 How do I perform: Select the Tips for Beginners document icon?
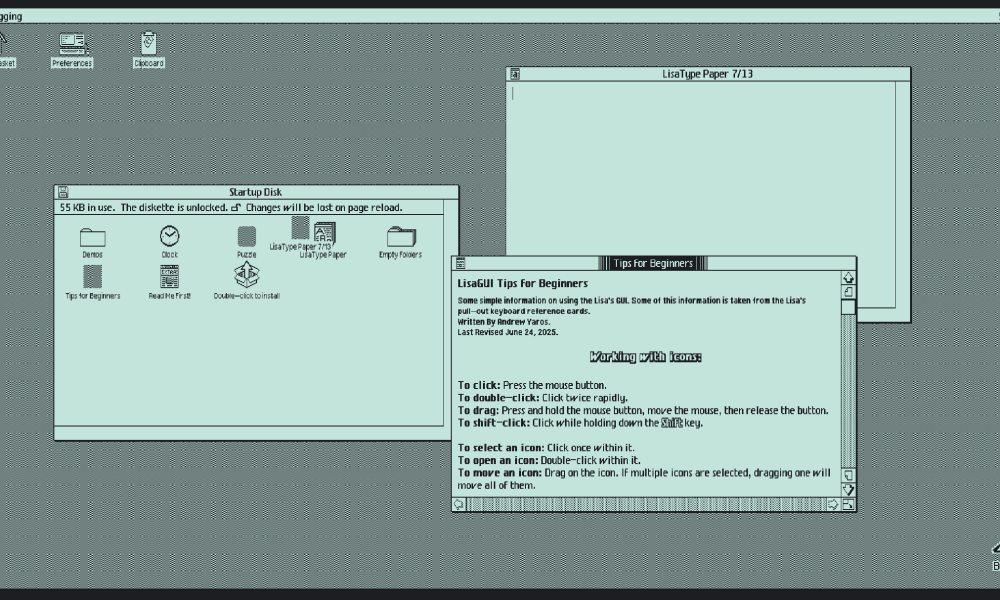(x=92, y=282)
